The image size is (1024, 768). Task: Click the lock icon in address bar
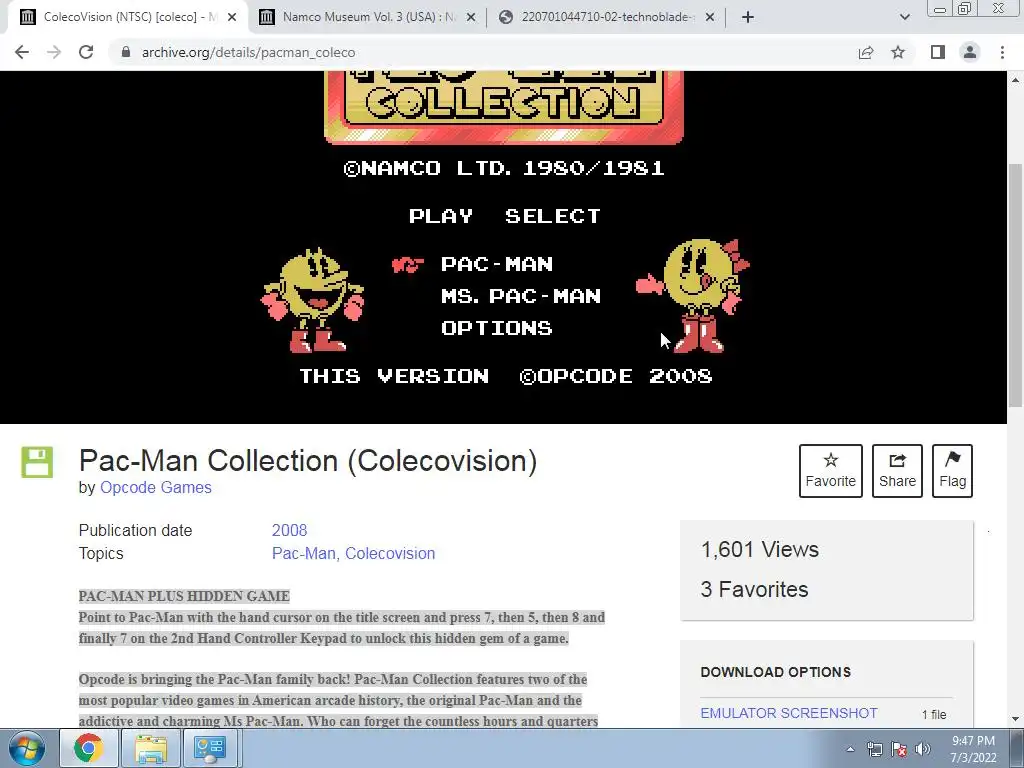coord(126,52)
